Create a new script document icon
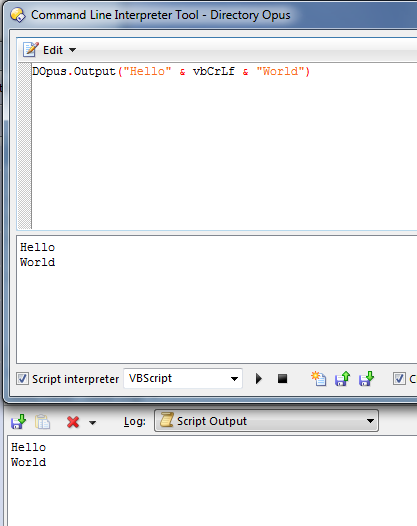The width and height of the screenshot is (417, 526). 318,379
